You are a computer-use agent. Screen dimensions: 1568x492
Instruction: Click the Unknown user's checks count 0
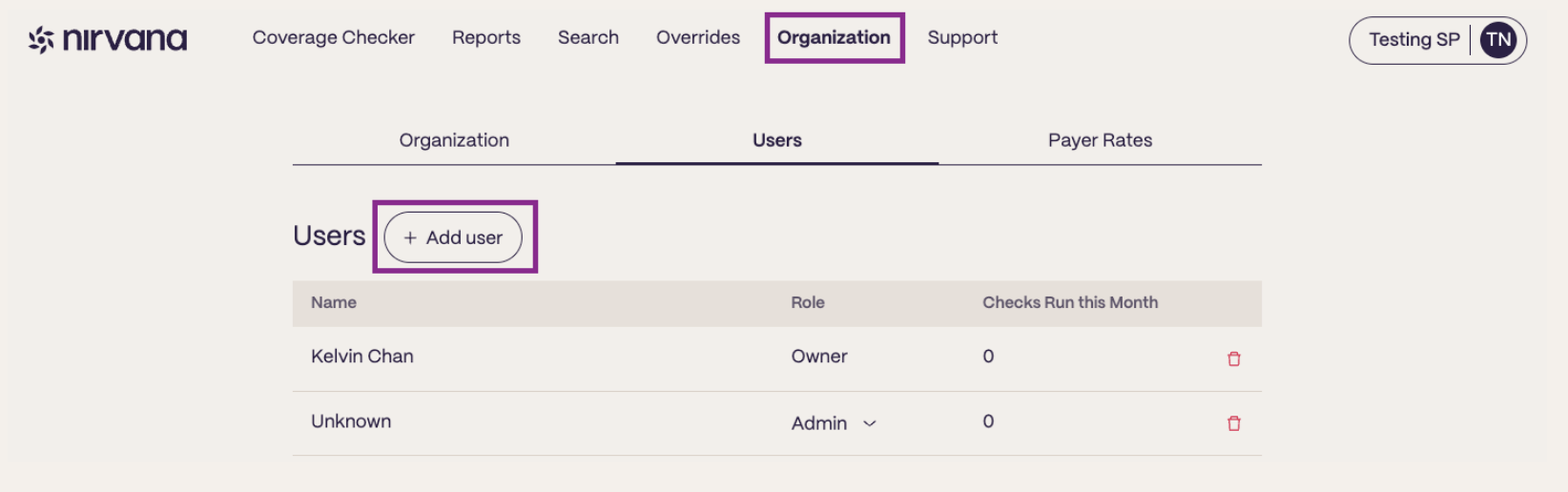(x=988, y=421)
